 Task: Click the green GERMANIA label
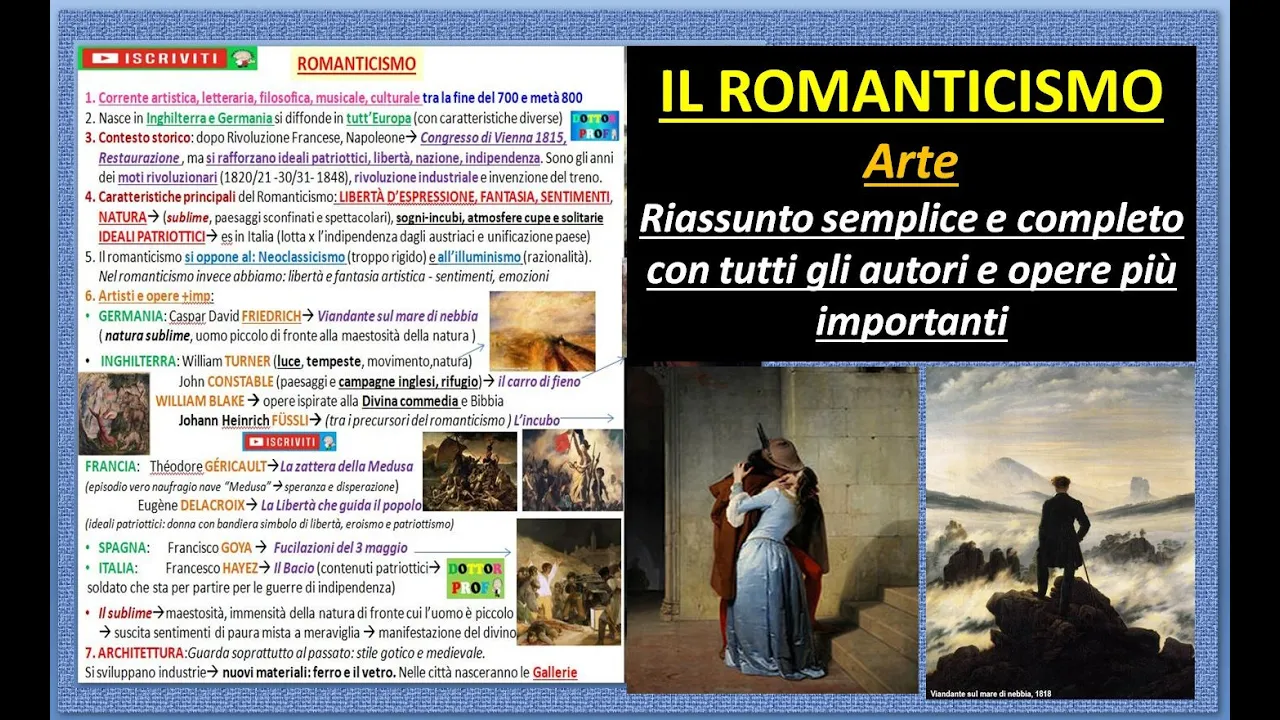[131, 316]
